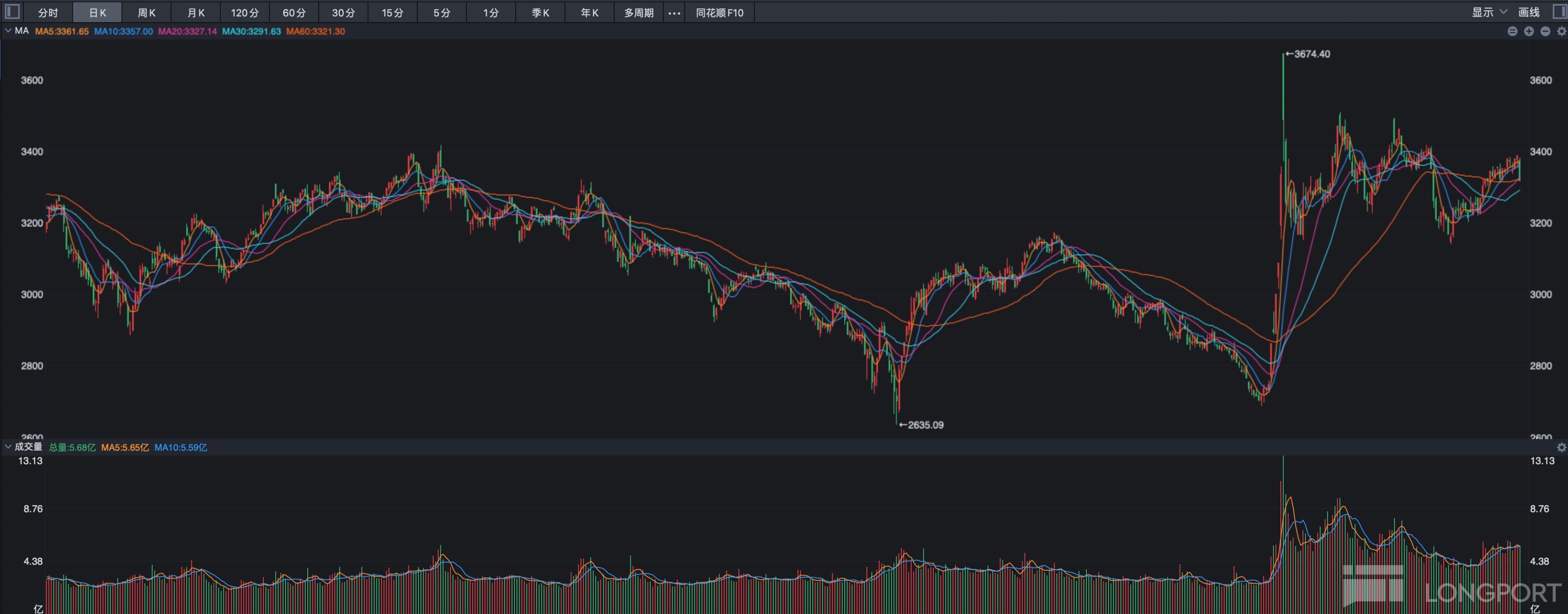Select the 60分 period tab
Viewport: 1568px width, 614px height.
[x=294, y=13]
